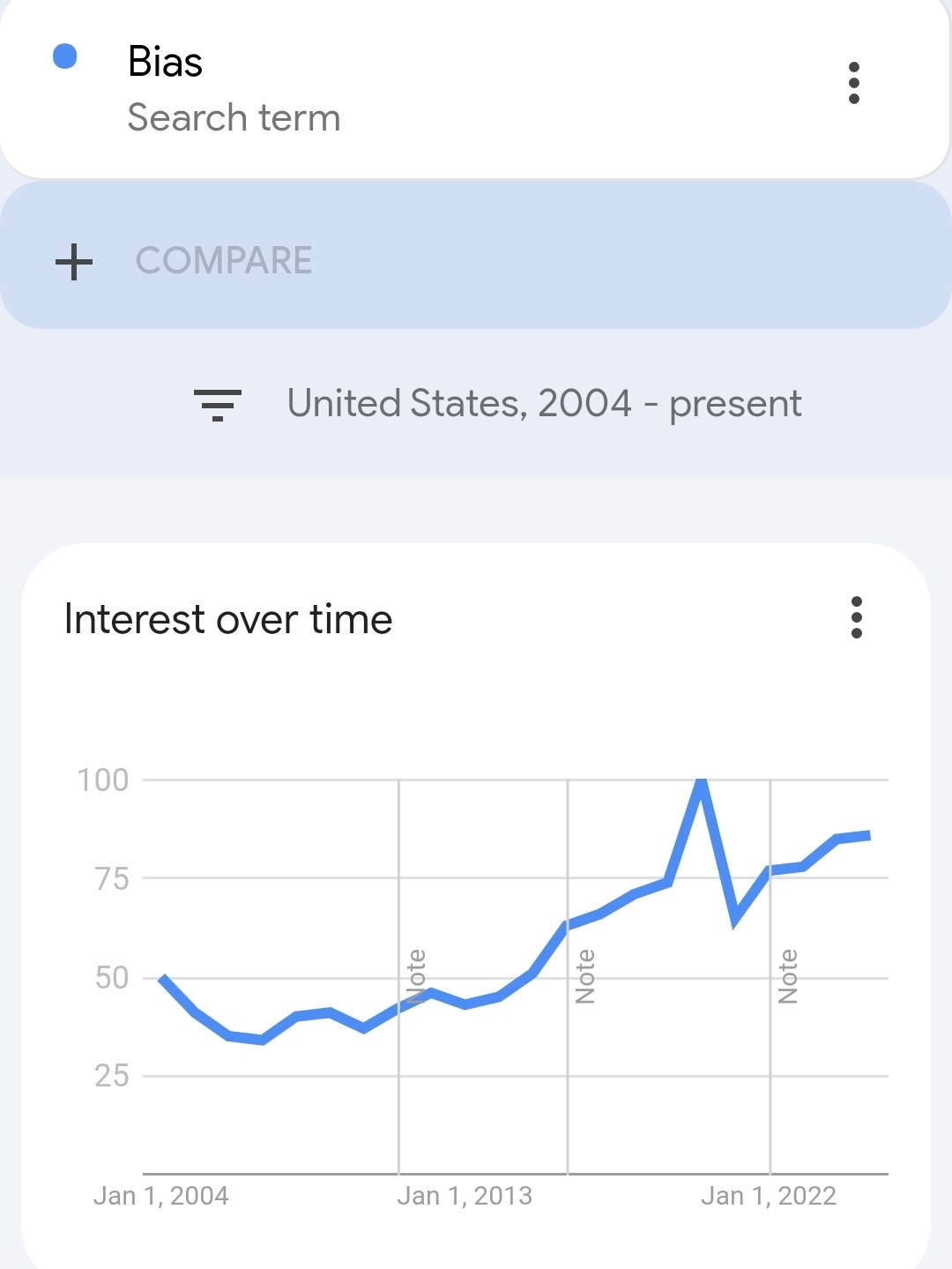
Task: Open the filter icon beside United States
Action: pos(217,405)
